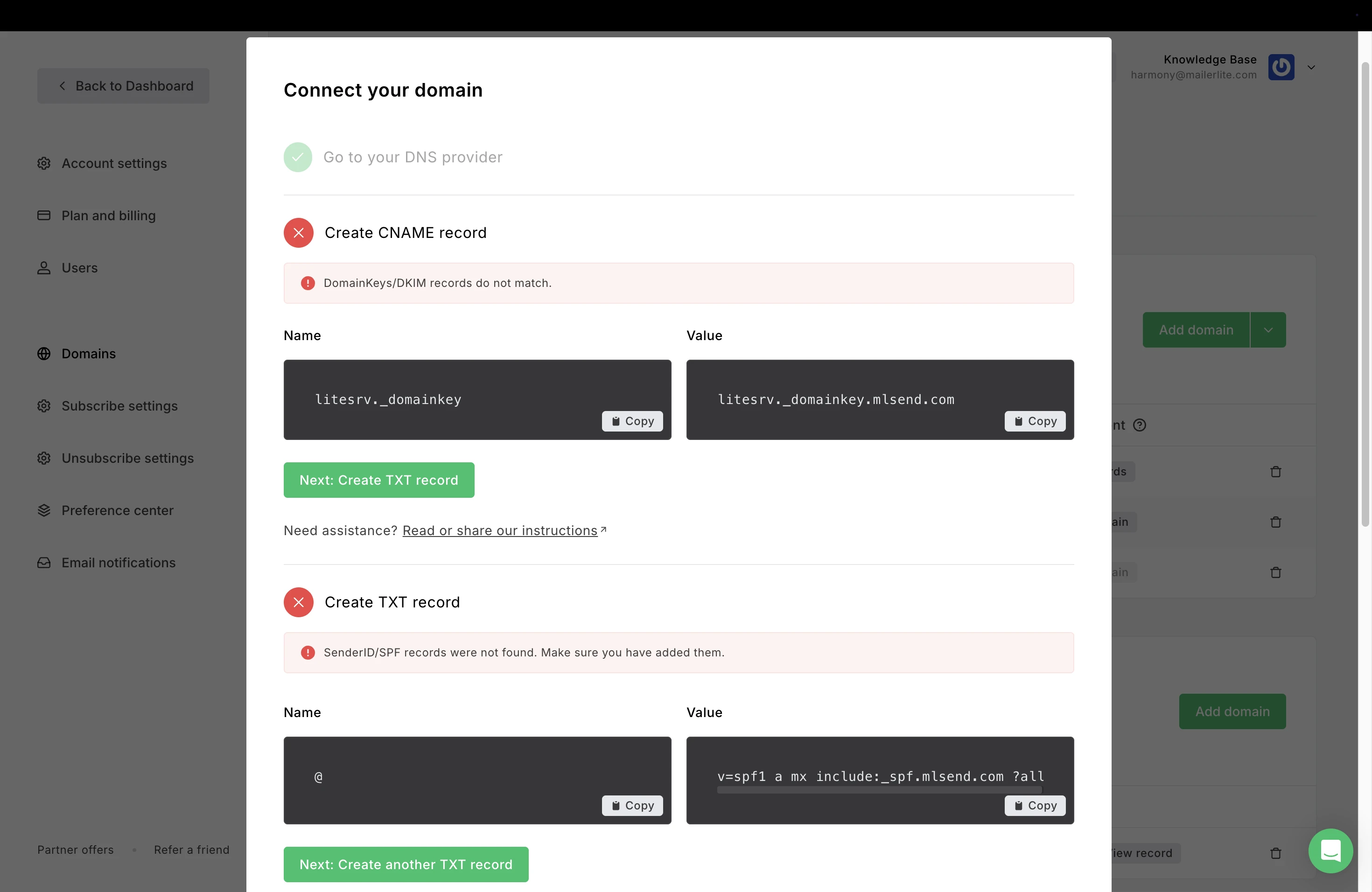
Task: Click the Plan and billing card icon
Action: [x=44, y=216]
